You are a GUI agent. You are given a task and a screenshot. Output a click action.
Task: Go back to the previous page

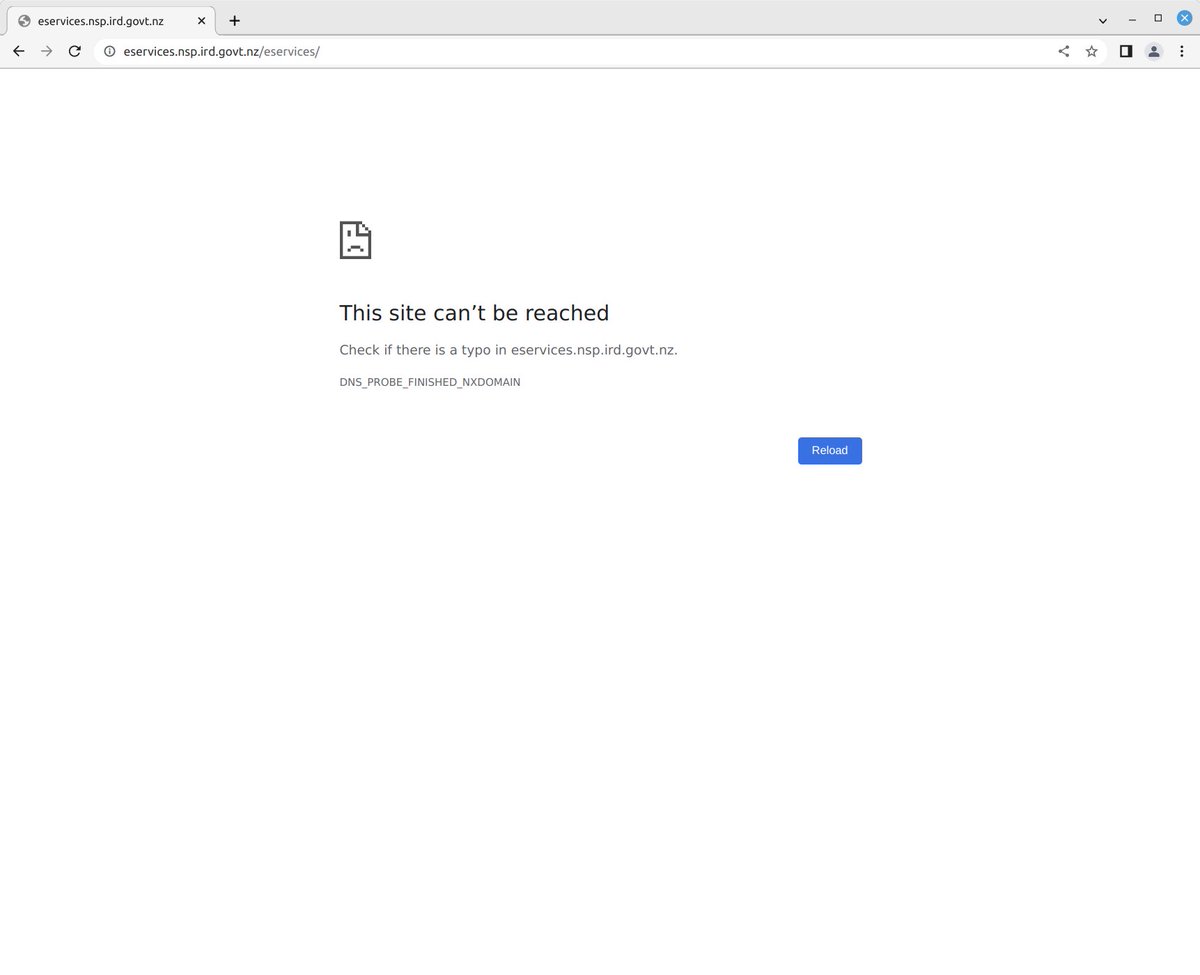coord(19,51)
